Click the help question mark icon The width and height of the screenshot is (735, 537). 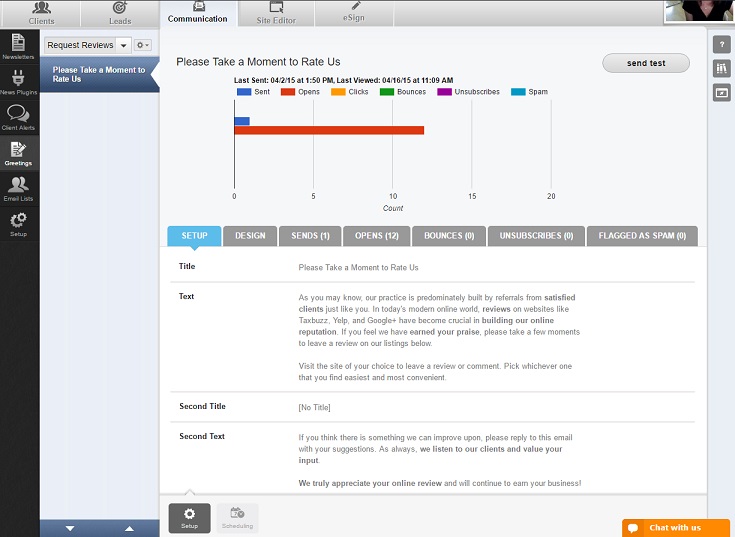pyautogui.click(x=721, y=46)
